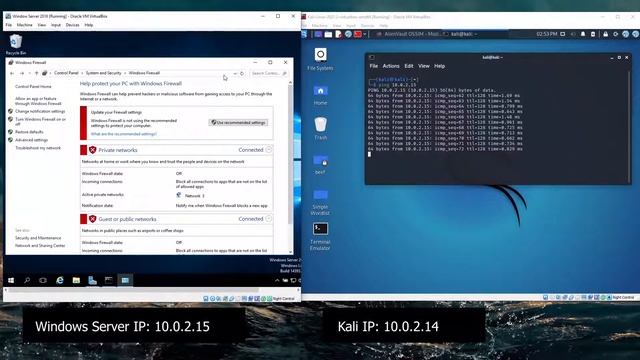Viewport: 640px width, 360px height.
Task: Open Allow an app or feature through Firewall
Action: coord(38,101)
